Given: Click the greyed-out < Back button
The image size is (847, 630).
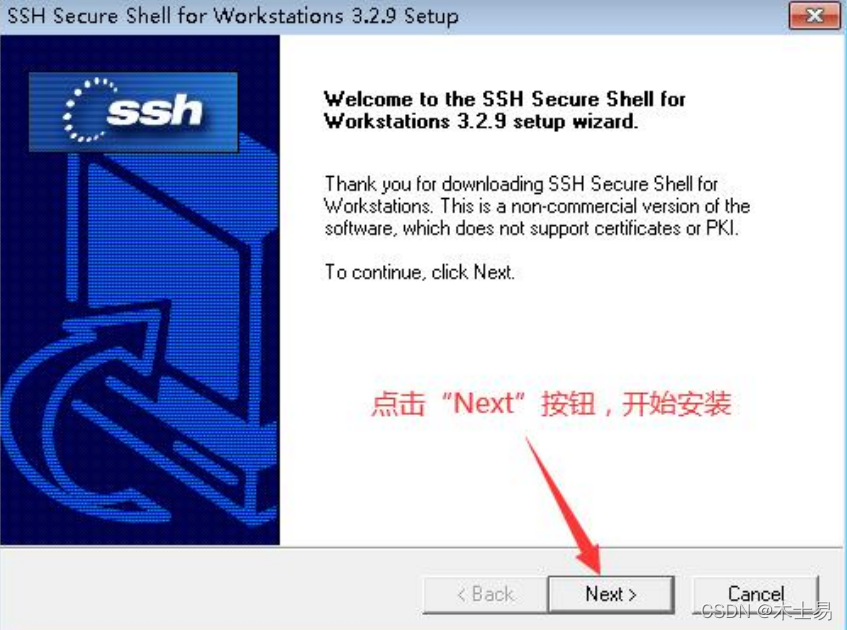Looking at the screenshot, I should point(485,594).
